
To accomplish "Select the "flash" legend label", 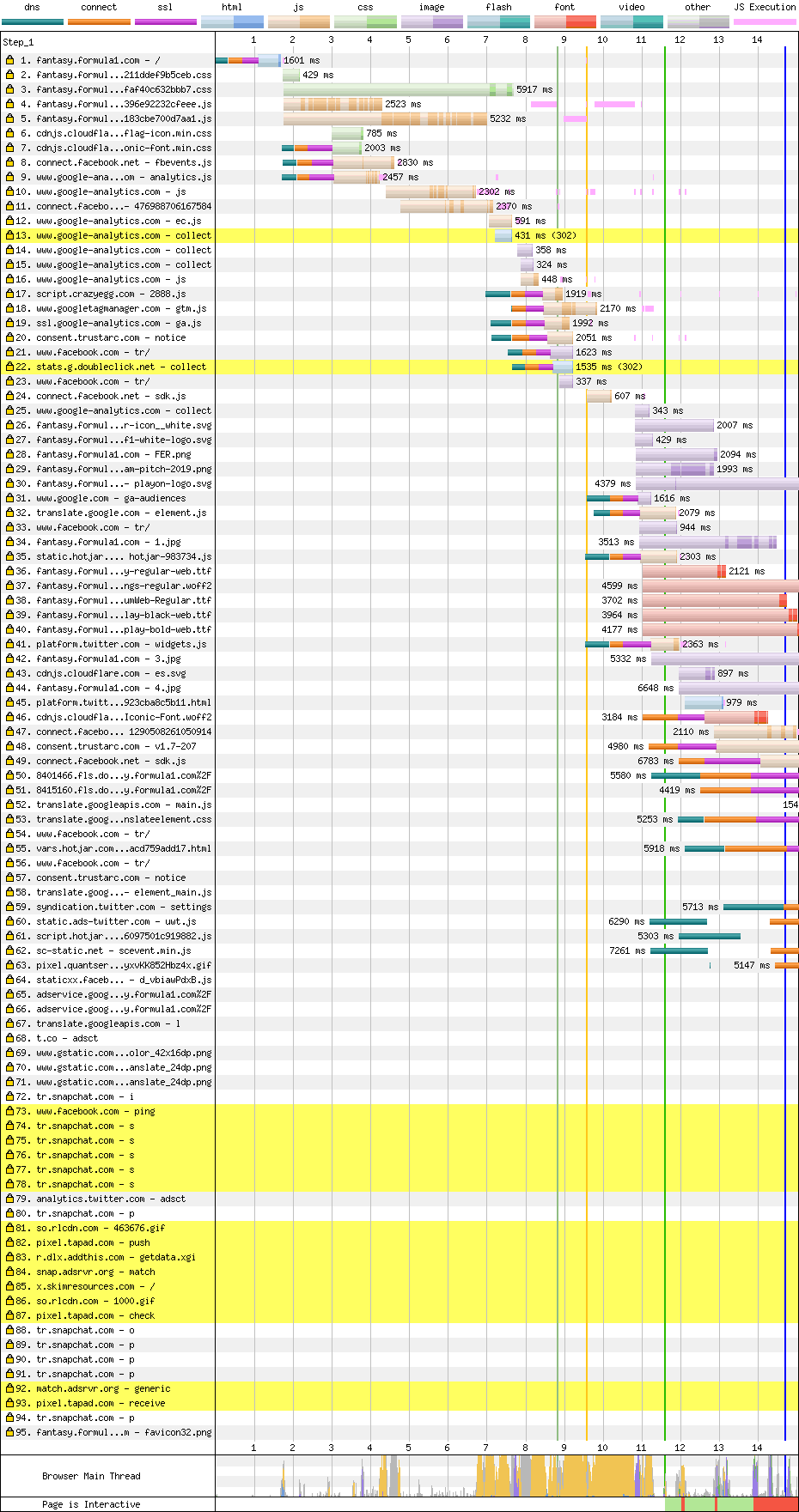I will tap(498, 7).
